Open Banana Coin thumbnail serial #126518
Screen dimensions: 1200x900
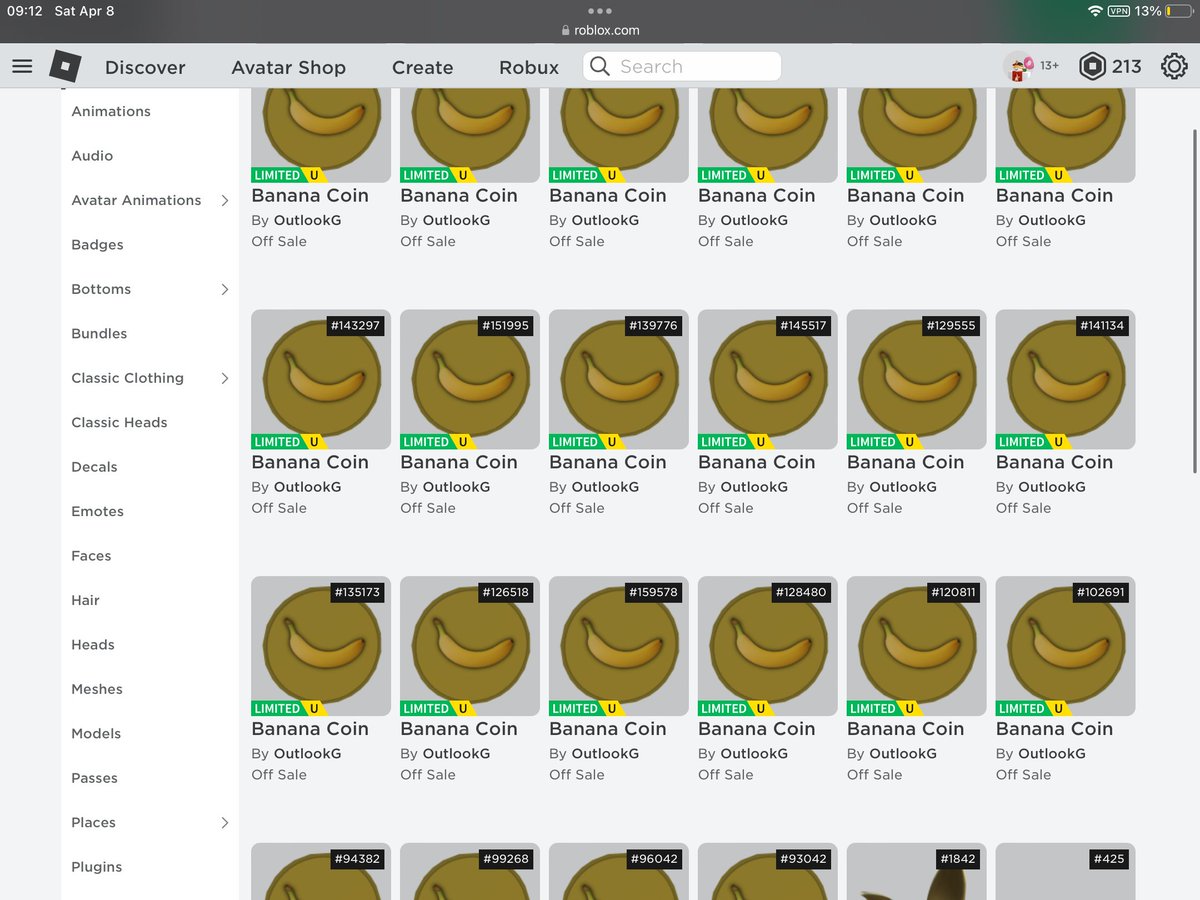469,646
